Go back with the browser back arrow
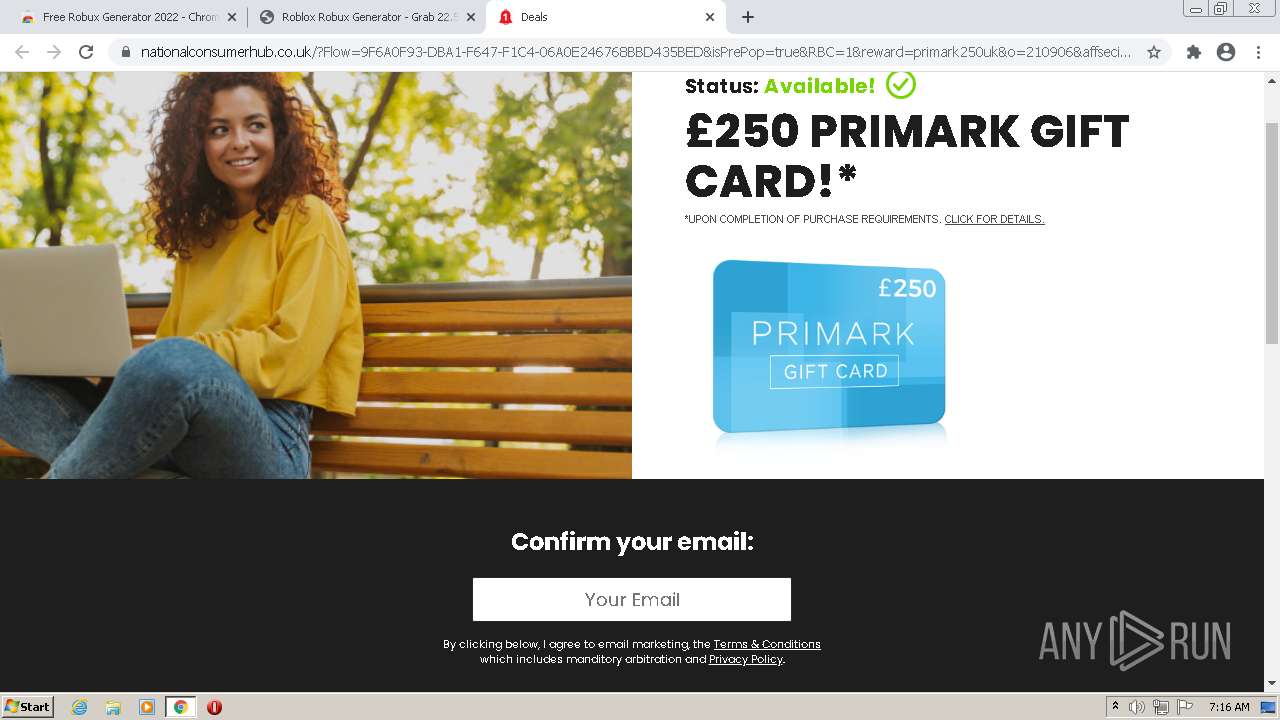Viewport: 1280px width, 720px height. click(x=22, y=52)
